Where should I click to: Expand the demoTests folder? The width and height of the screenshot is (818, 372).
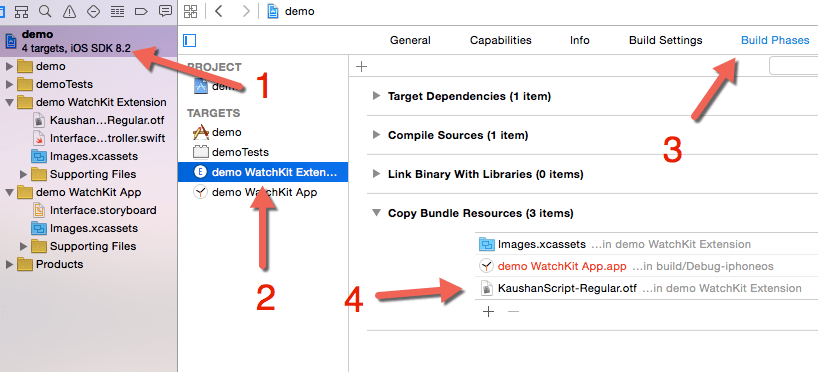pyautogui.click(x=9, y=84)
